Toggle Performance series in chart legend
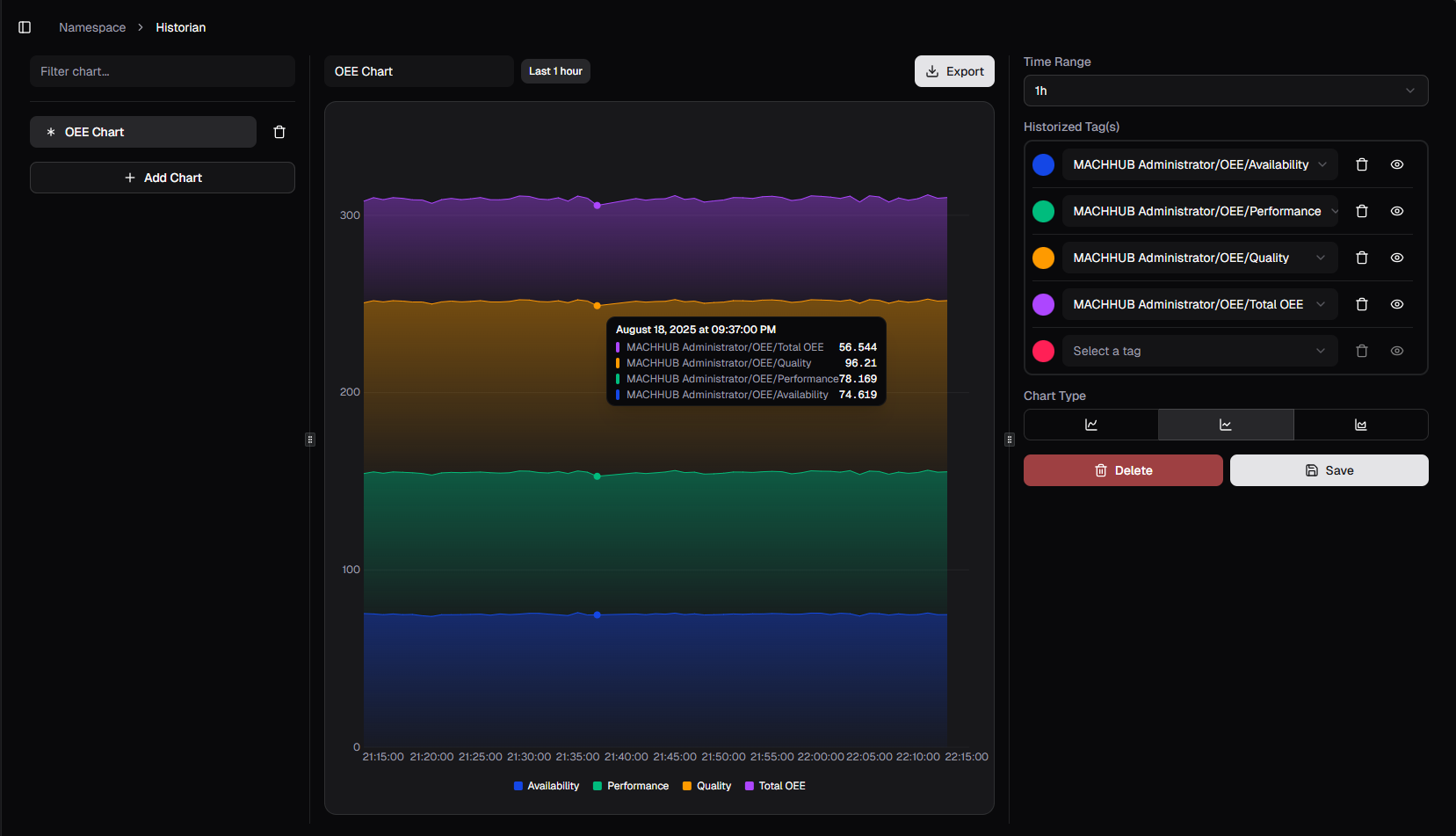Screen dimensions: 1456x836 [x=631, y=786]
